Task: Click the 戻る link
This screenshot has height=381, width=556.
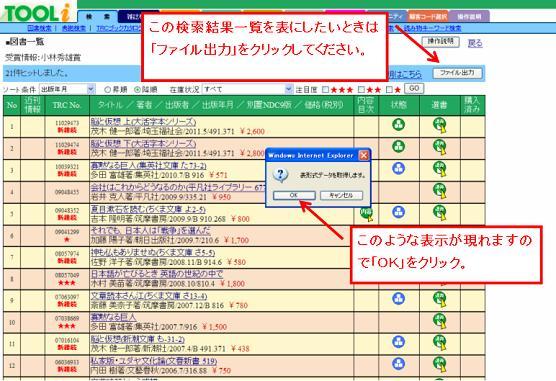Action: [475, 43]
